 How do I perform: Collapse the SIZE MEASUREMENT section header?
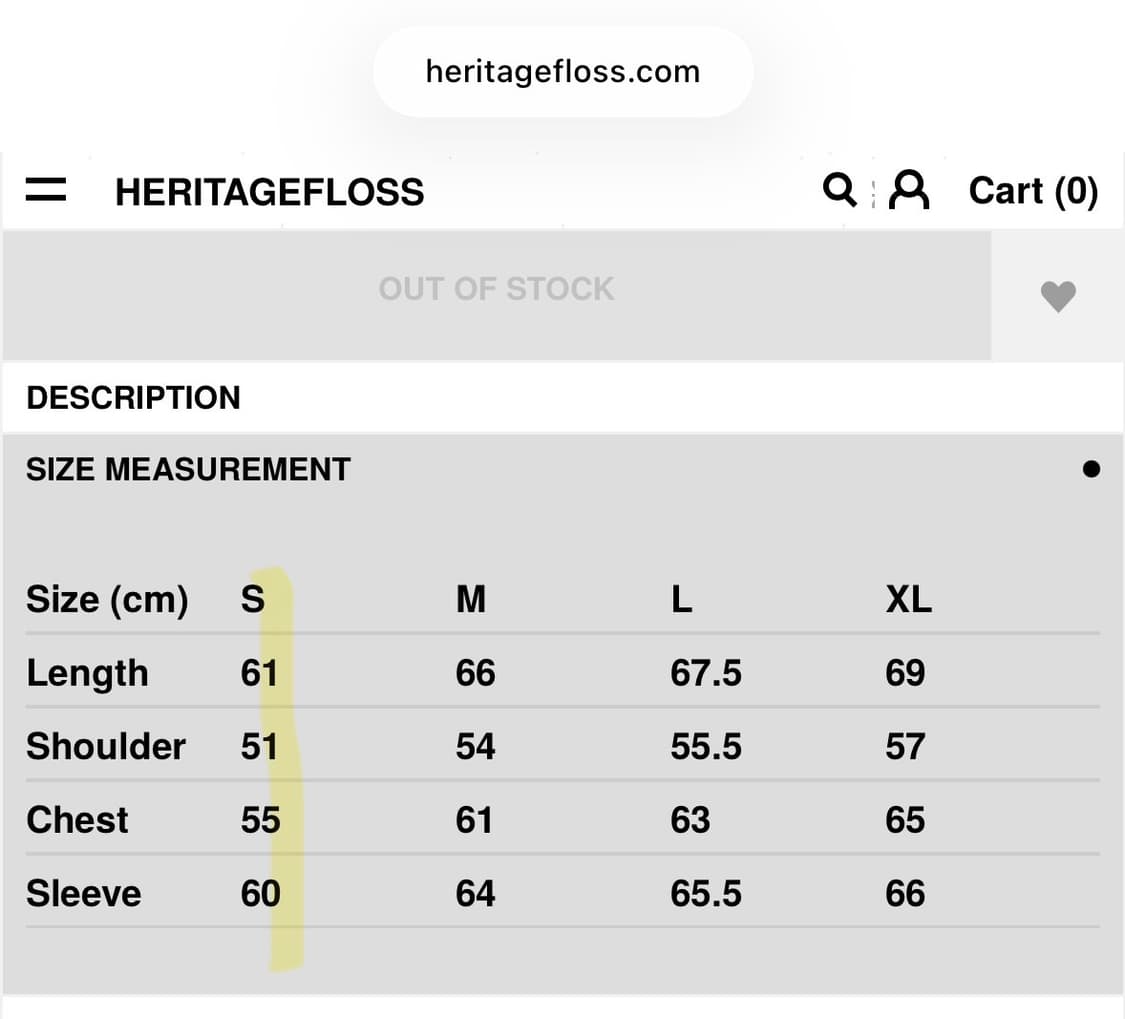point(188,469)
